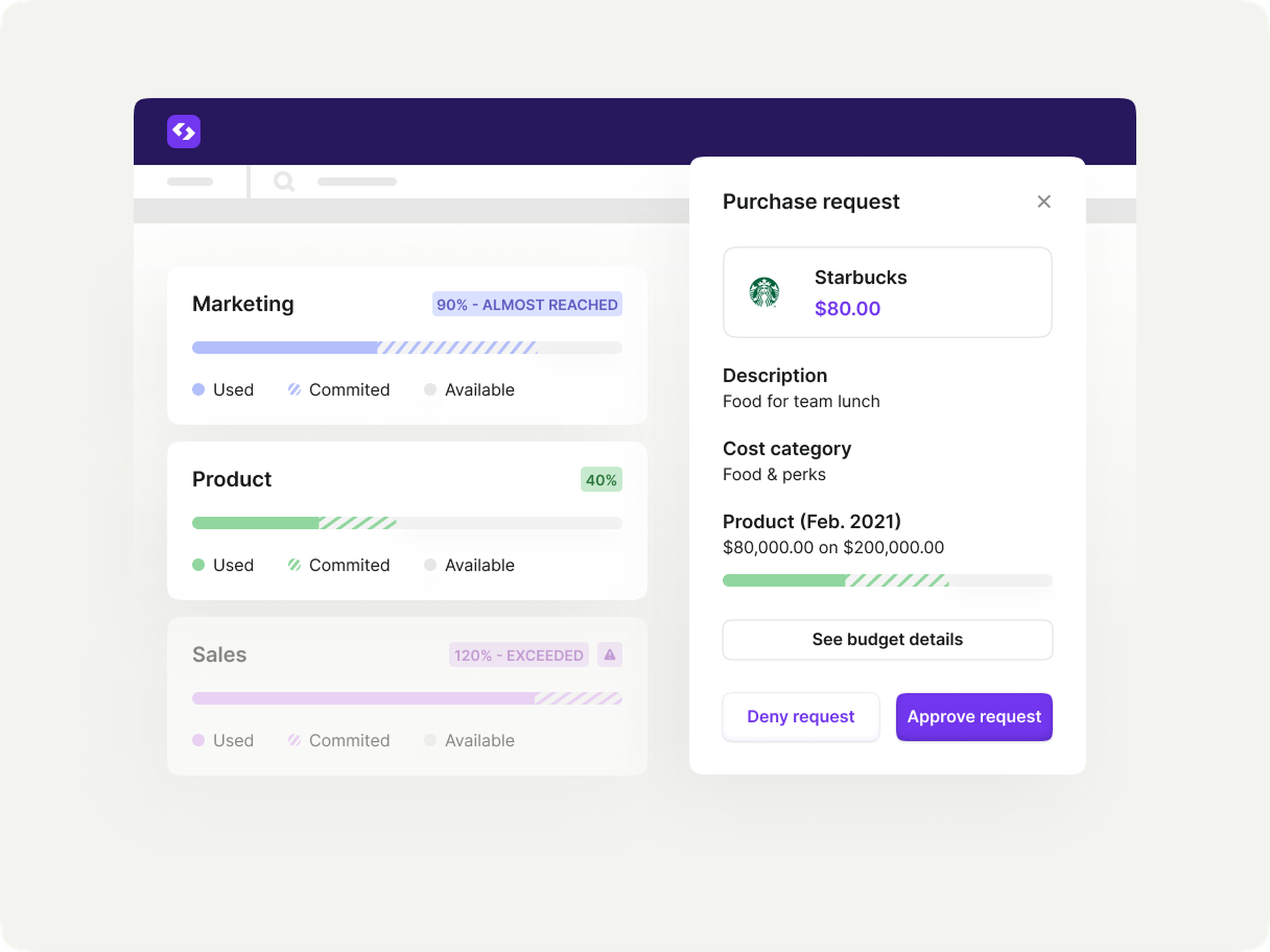Viewport: 1270px width, 952px height.
Task: Approve the Starbucks purchase request
Action: coord(974,716)
